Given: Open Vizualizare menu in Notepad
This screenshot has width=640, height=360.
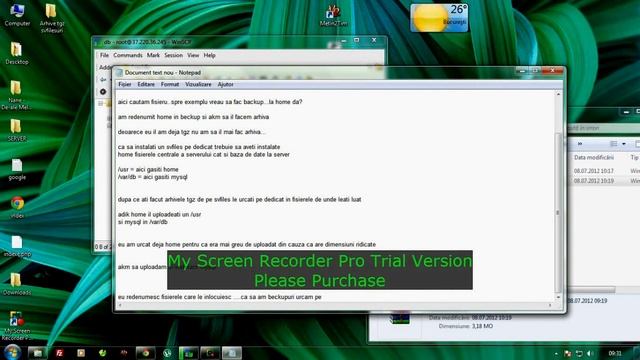Looking at the screenshot, I should tap(198, 84).
